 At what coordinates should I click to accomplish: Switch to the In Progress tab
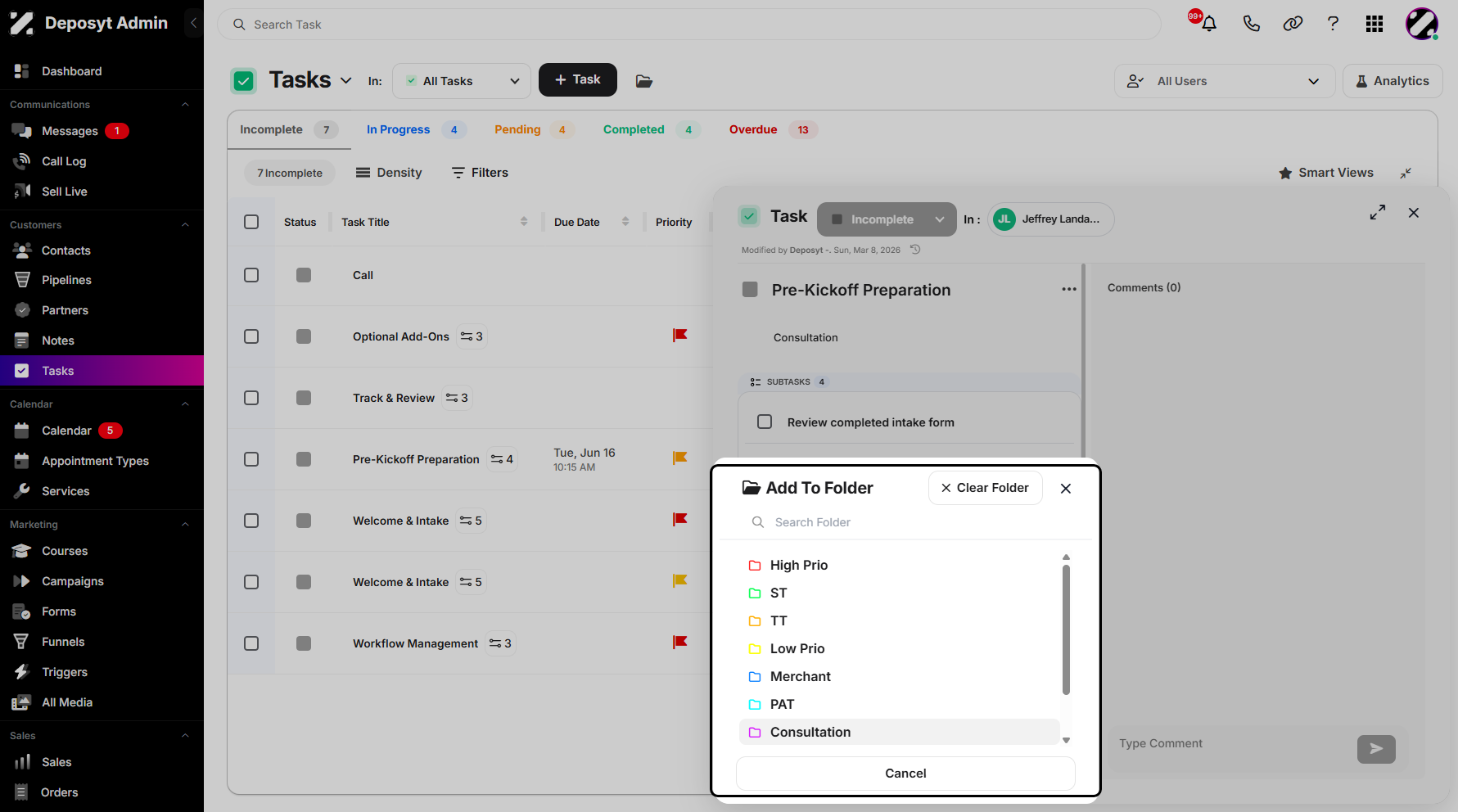416,129
